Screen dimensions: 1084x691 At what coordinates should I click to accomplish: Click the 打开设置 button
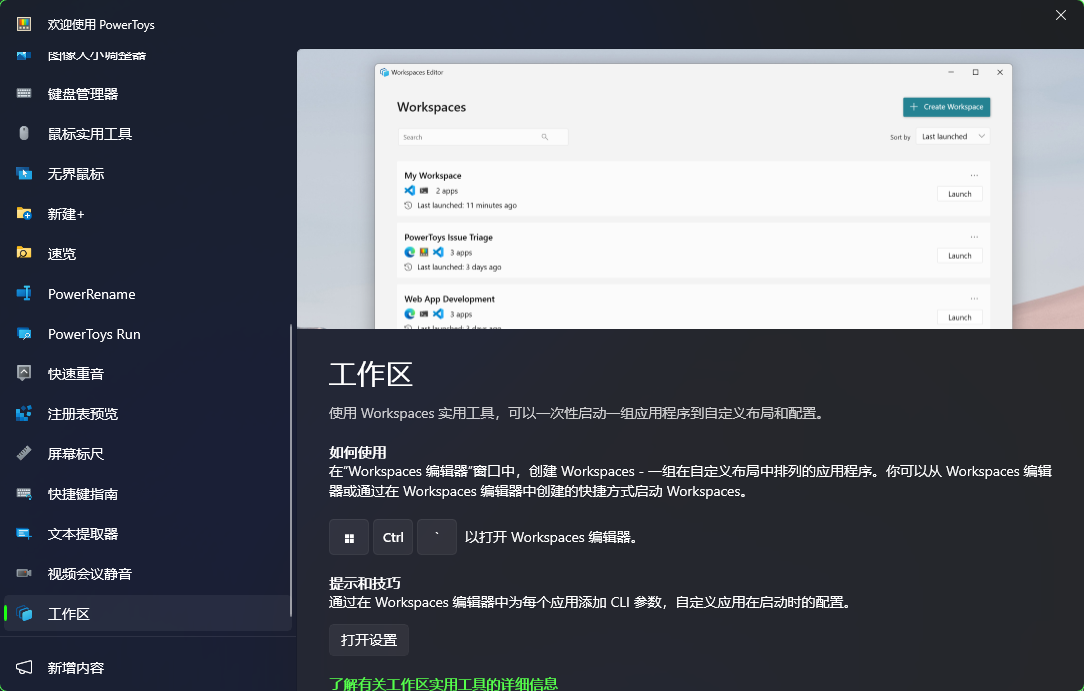point(368,640)
